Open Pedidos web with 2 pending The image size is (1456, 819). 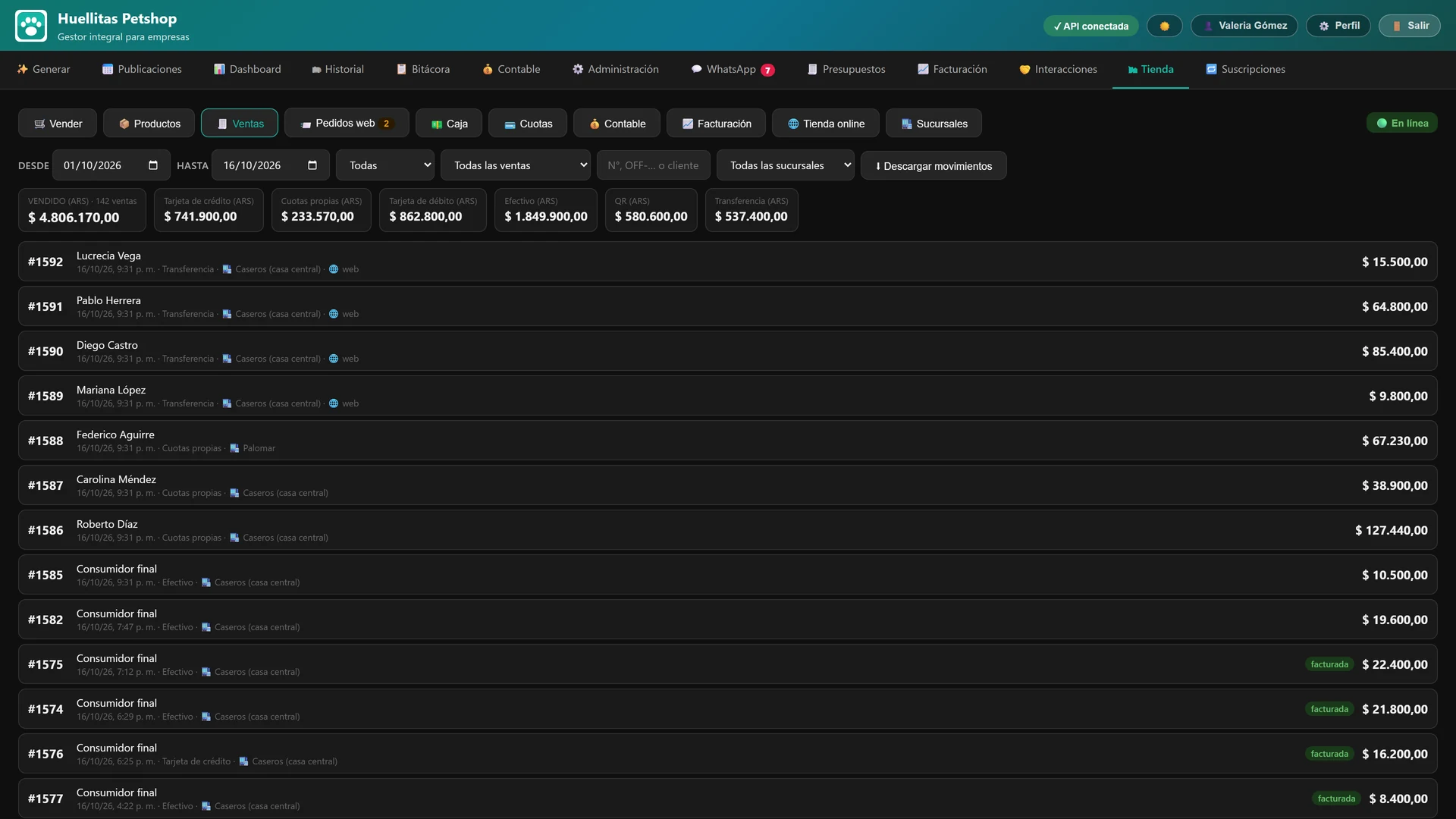click(x=347, y=123)
